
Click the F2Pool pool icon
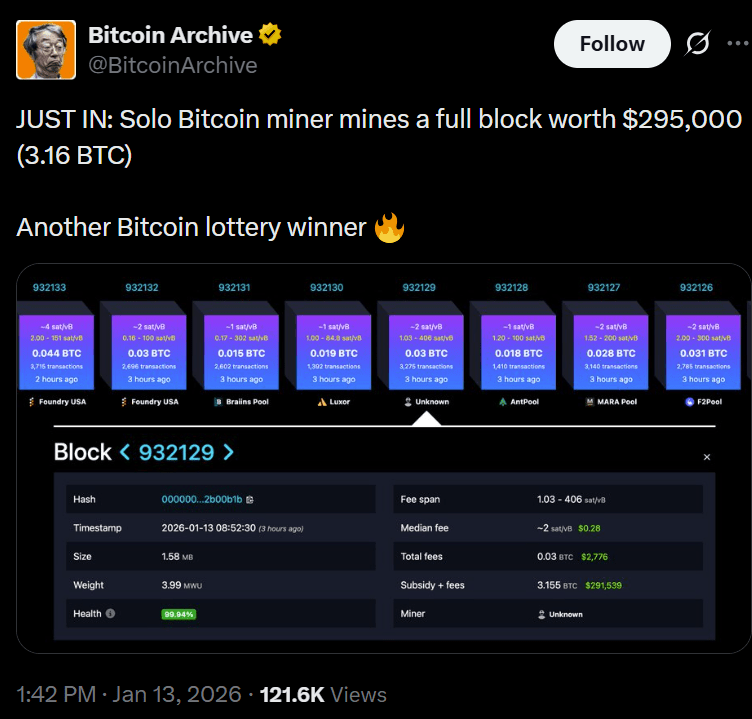pyautogui.click(x=690, y=402)
